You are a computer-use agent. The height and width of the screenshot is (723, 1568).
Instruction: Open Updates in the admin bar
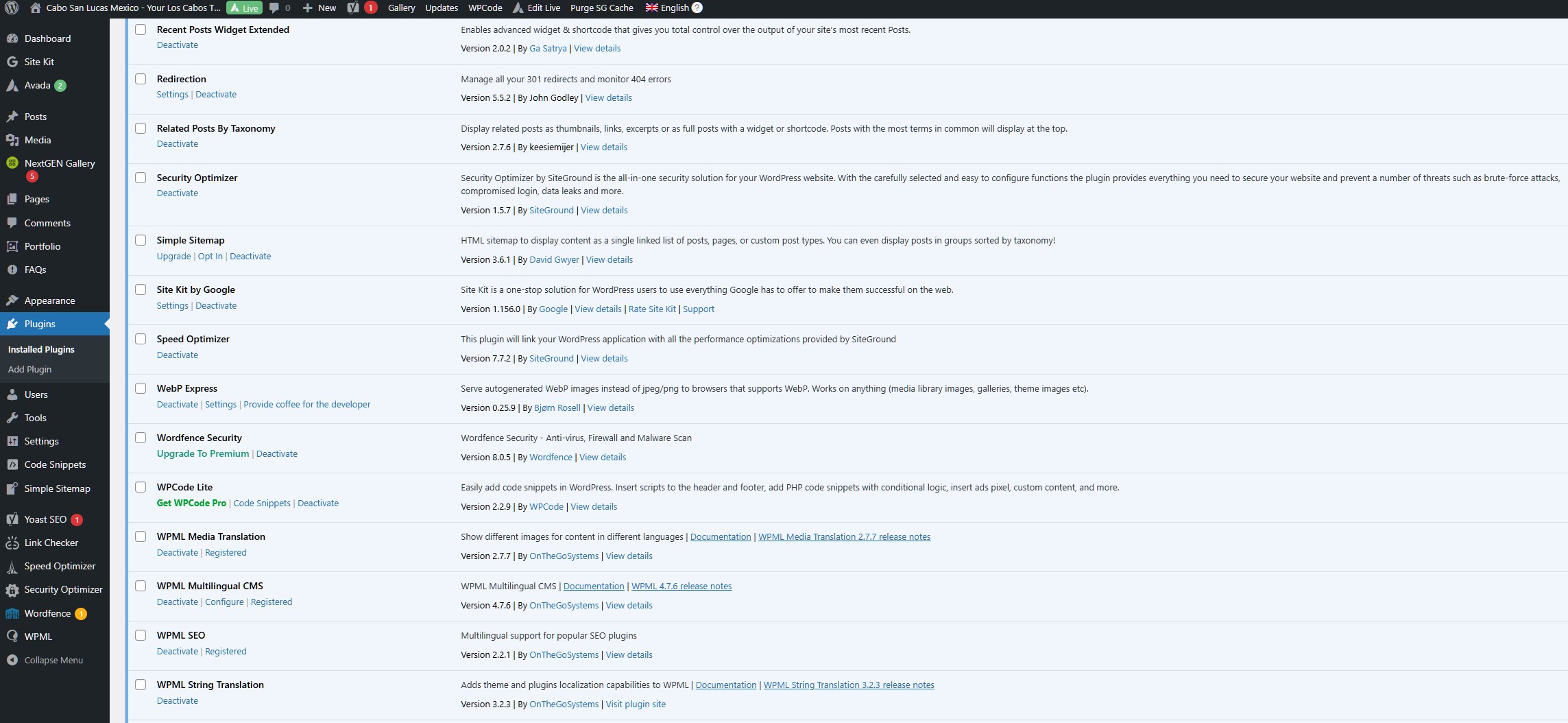click(x=442, y=8)
